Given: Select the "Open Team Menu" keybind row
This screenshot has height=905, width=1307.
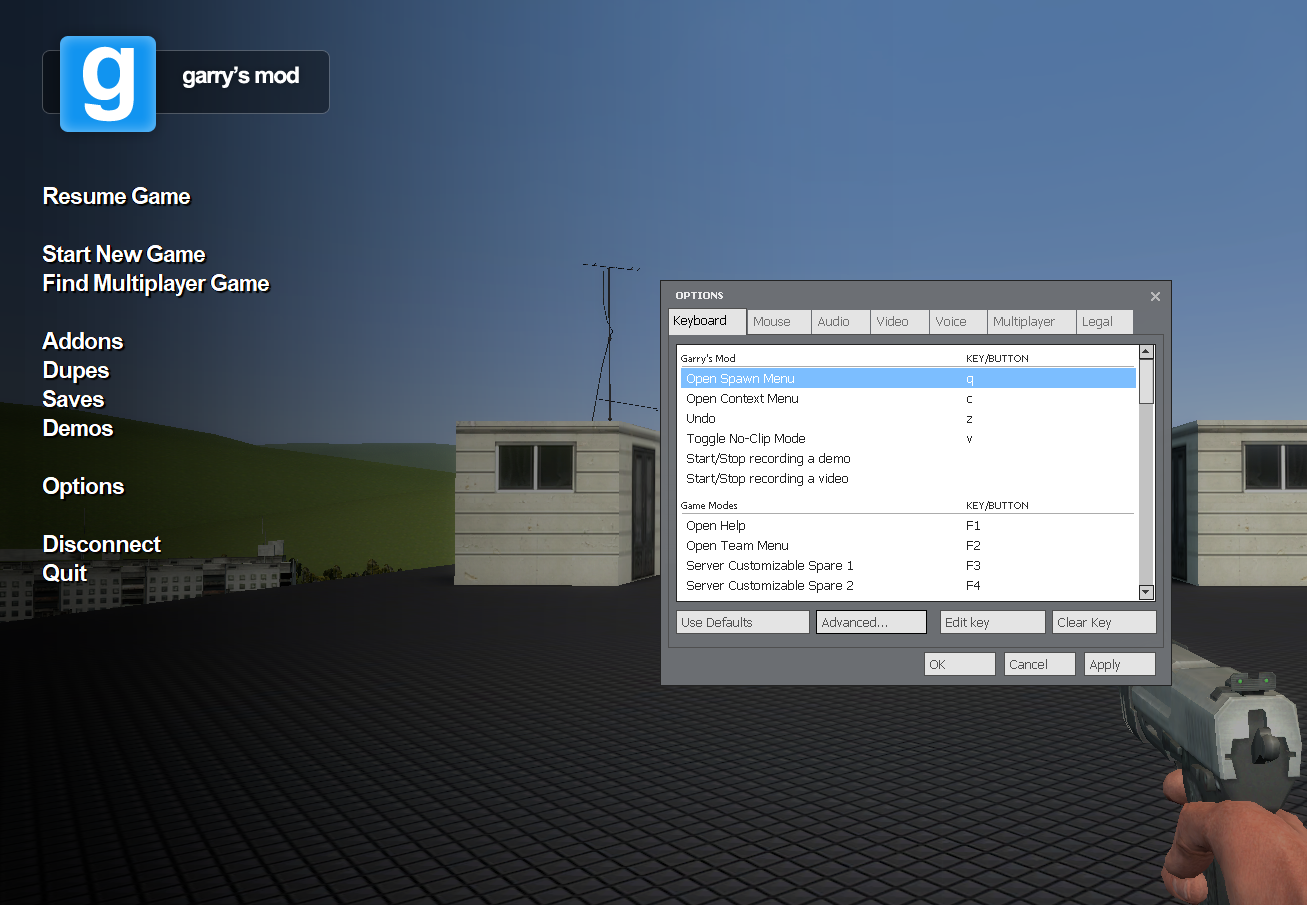Looking at the screenshot, I should pos(908,545).
